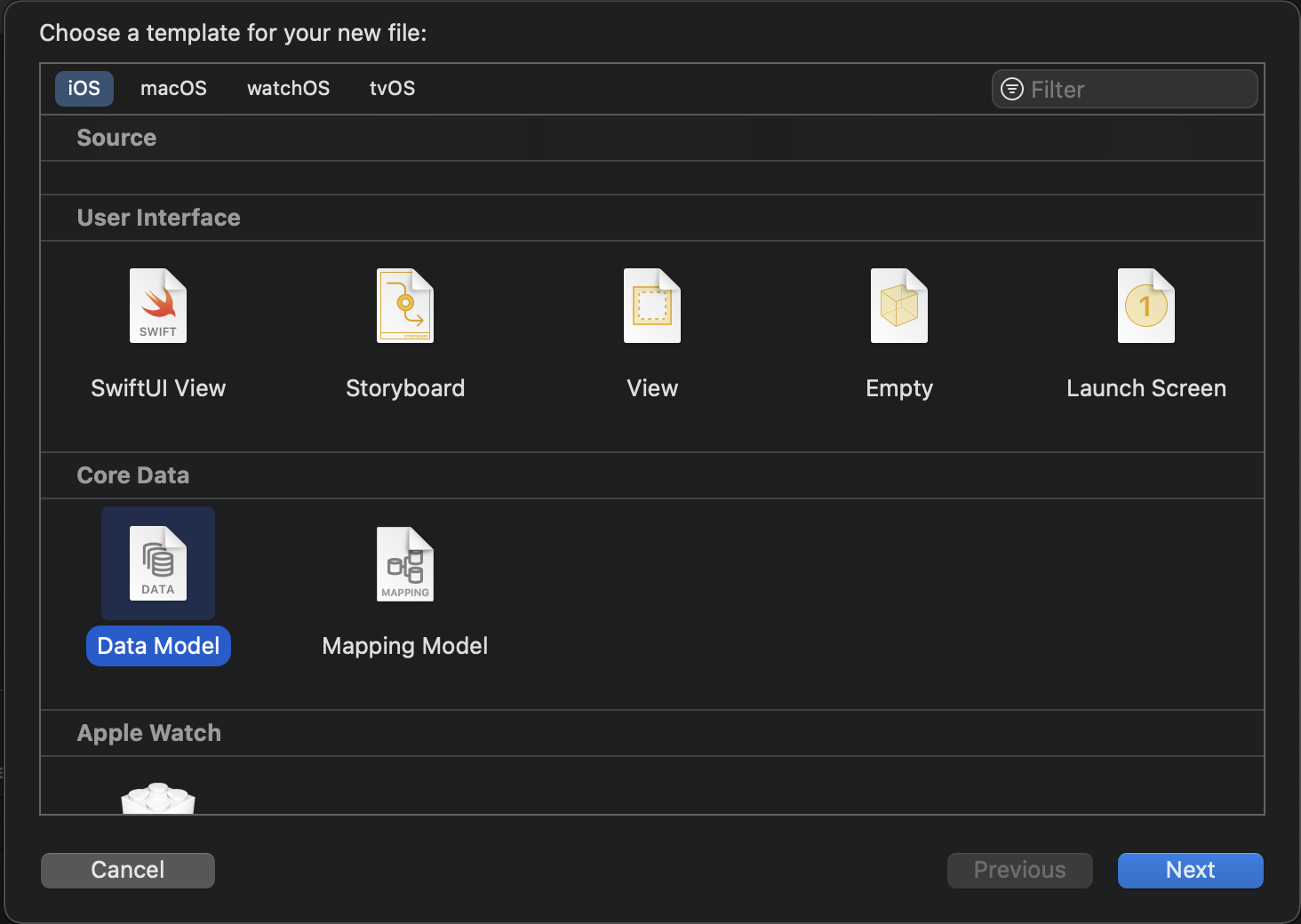Image resolution: width=1301 pixels, height=924 pixels.
Task: Click the View label text
Action: pyautogui.click(x=652, y=388)
